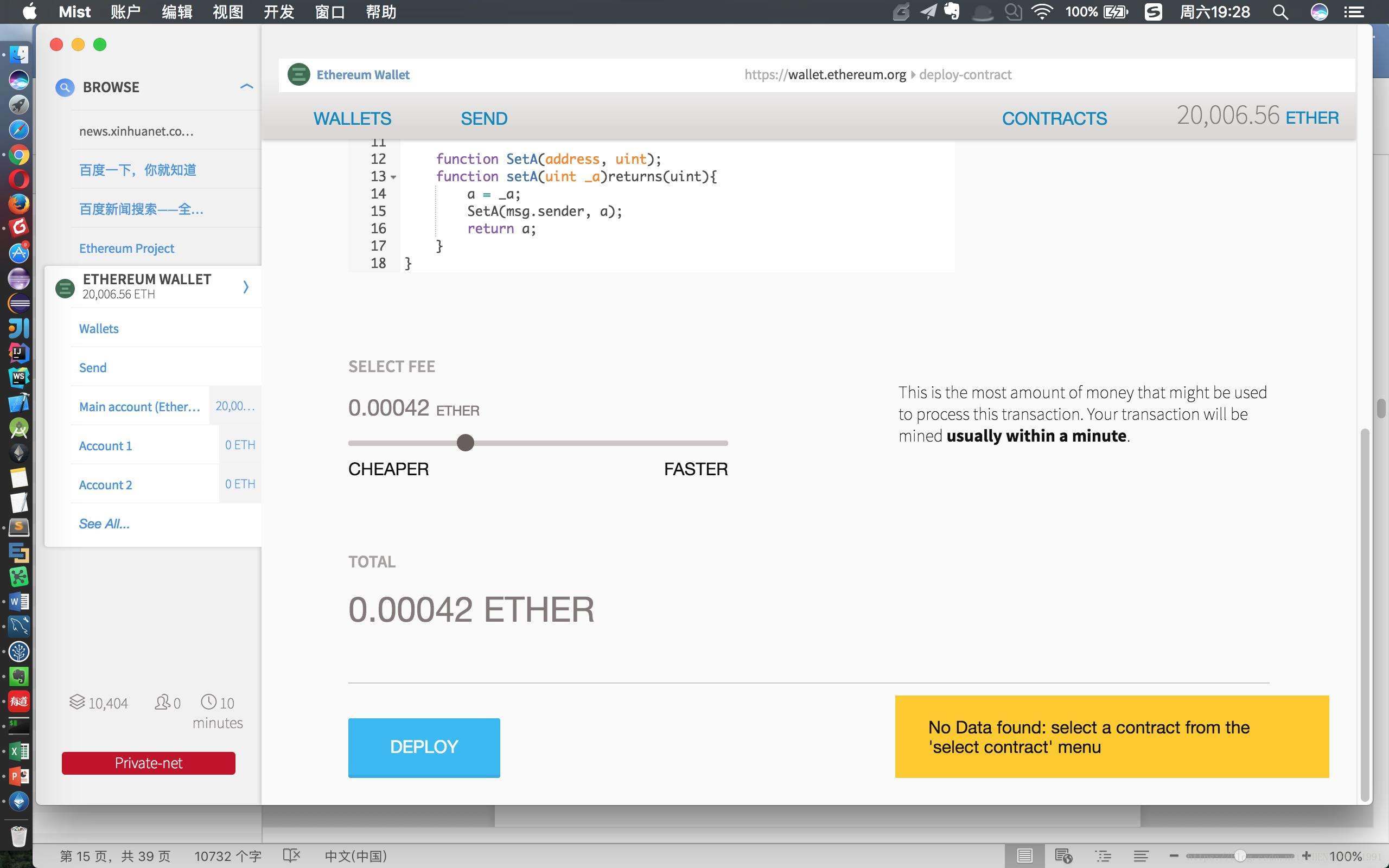The width and height of the screenshot is (1389, 868).
Task: Open WebStorm icon in dock
Action: [x=19, y=377]
